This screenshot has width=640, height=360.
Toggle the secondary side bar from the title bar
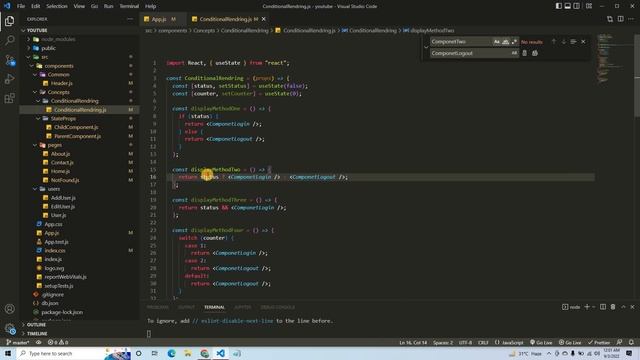576,6
